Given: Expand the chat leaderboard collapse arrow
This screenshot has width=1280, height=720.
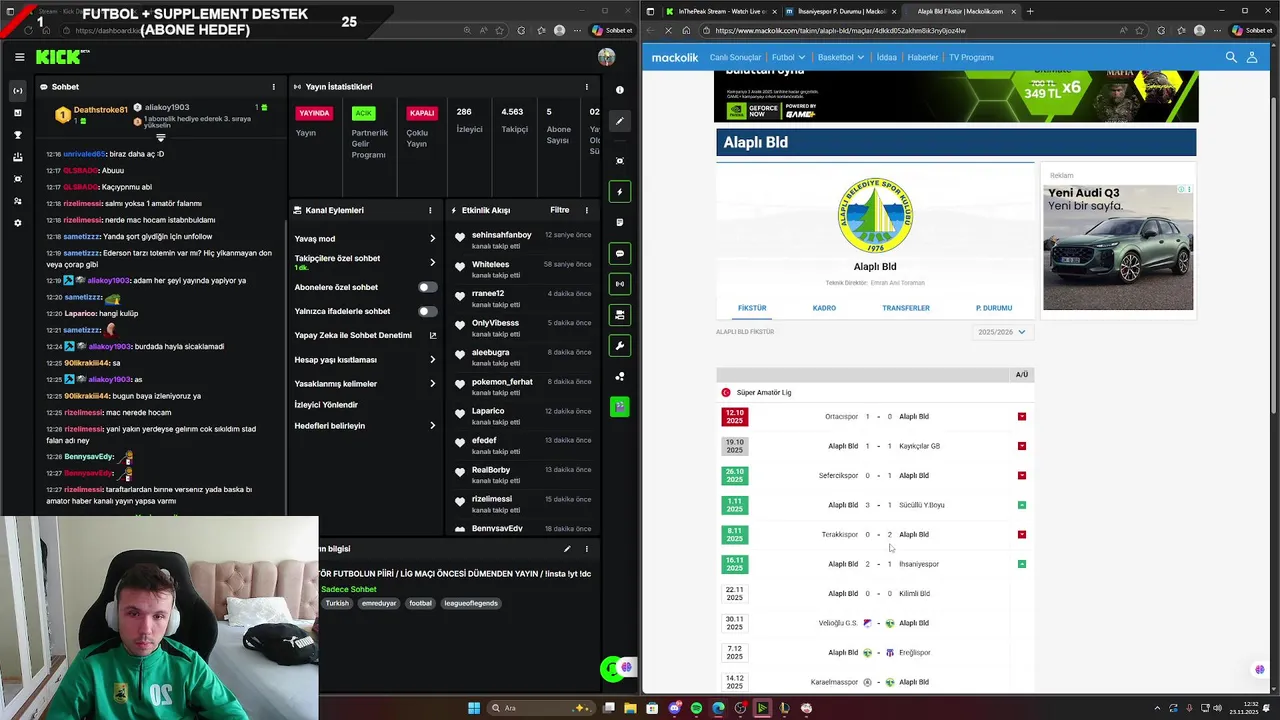Looking at the screenshot, I should click(160, 138).
